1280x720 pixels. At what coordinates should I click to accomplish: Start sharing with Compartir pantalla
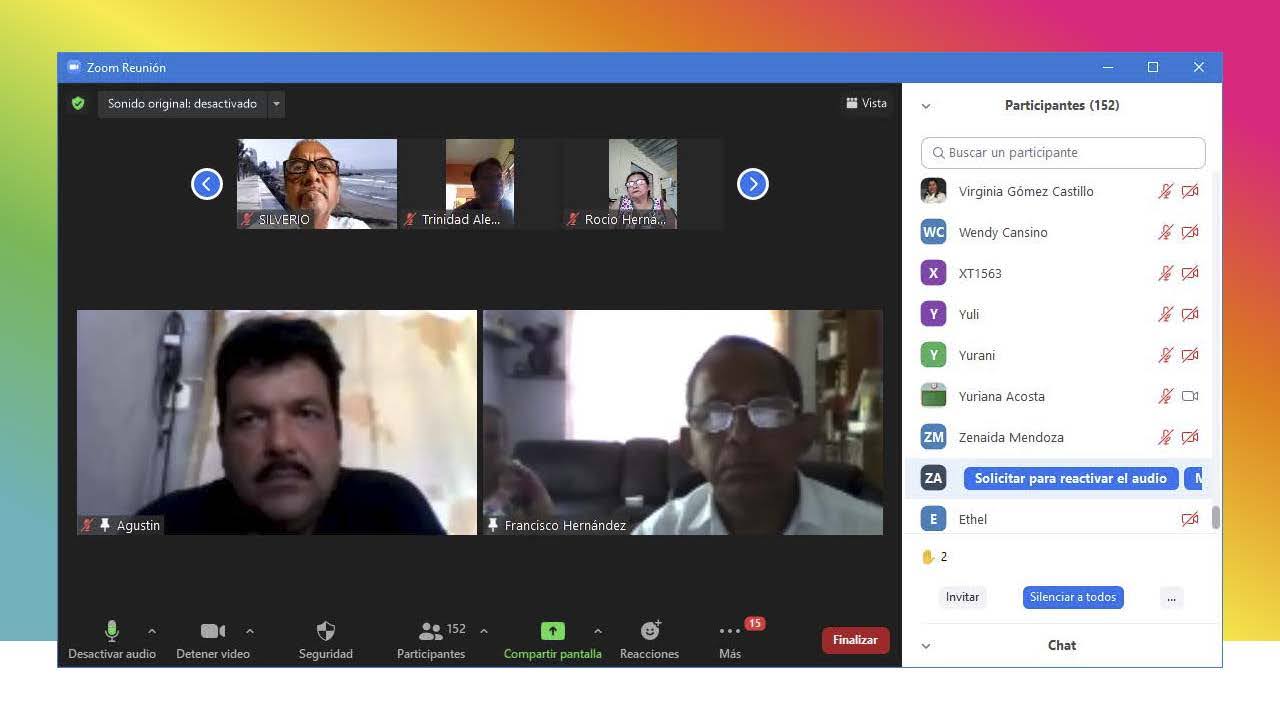(553, 640)
